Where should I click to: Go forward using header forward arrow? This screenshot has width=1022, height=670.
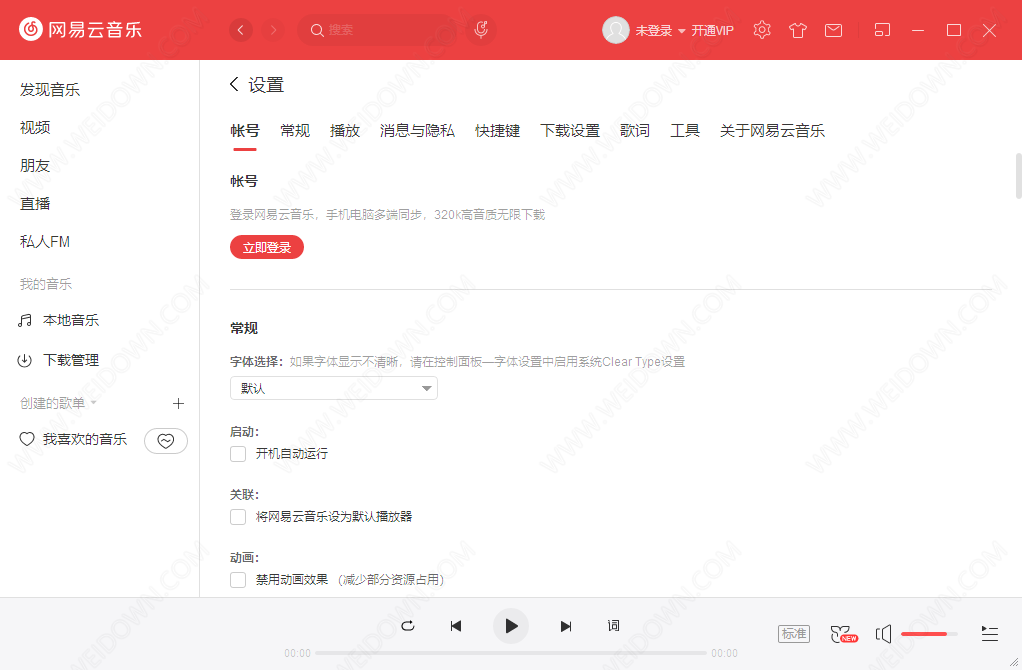(x=273, y=30)
